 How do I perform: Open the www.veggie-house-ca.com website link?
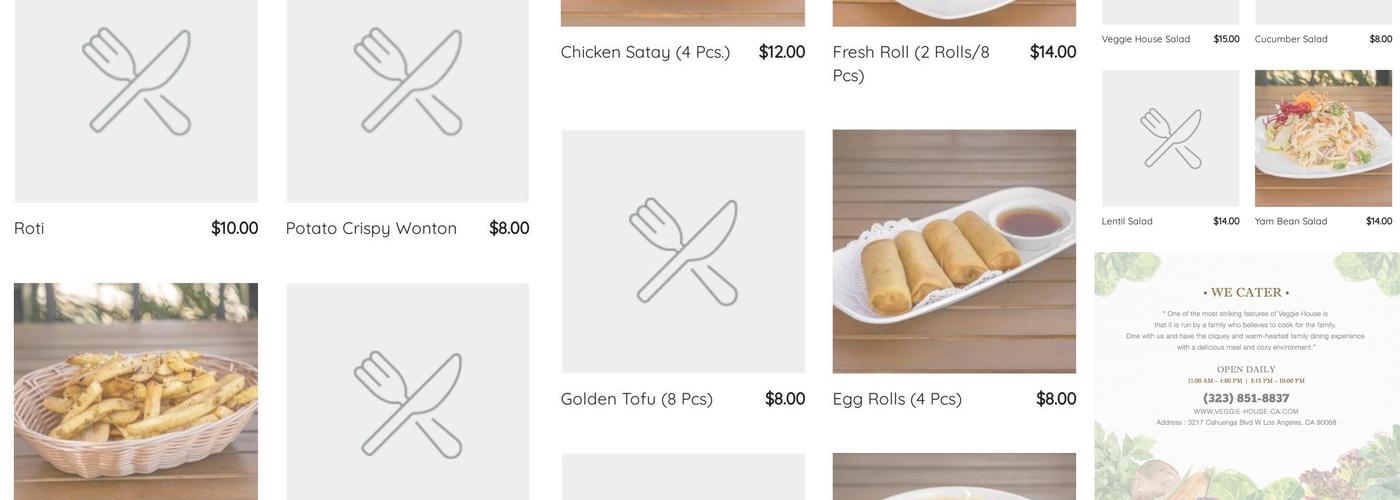pyautogui.click(x=1246, y=411)
